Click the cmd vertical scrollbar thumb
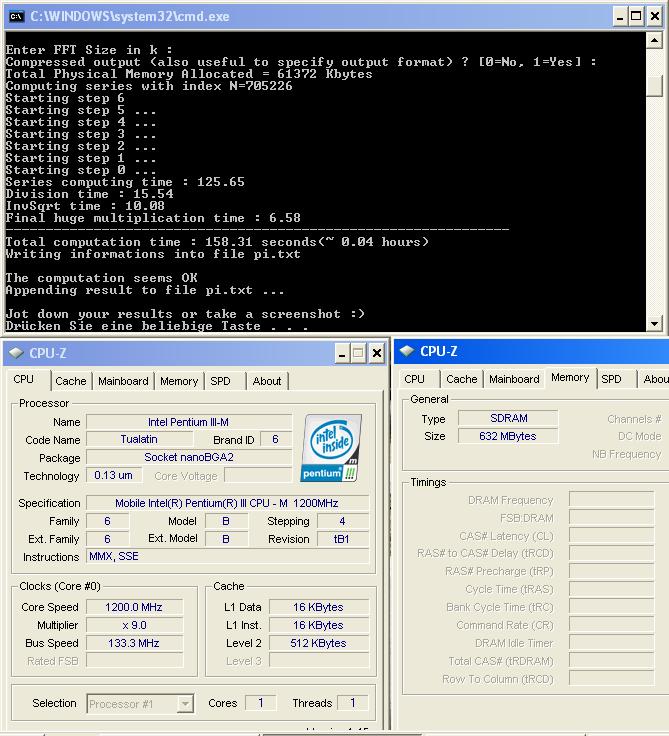The height and width of the screenshot is (736, 669). [654, 85]
